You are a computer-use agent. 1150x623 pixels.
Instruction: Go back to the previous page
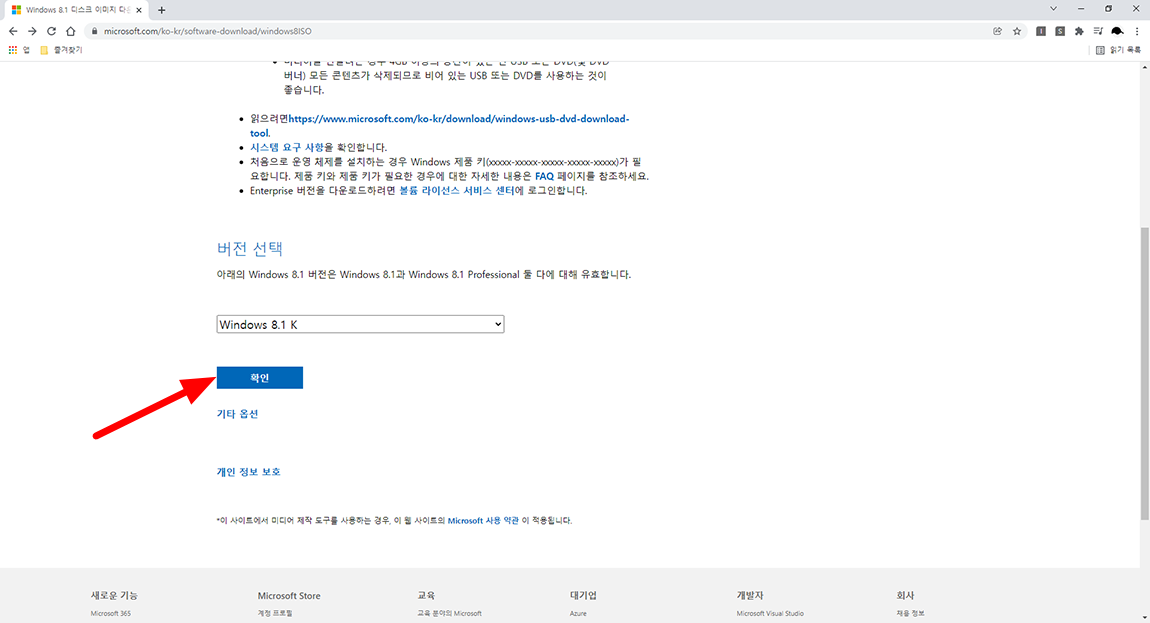[12, 32]
